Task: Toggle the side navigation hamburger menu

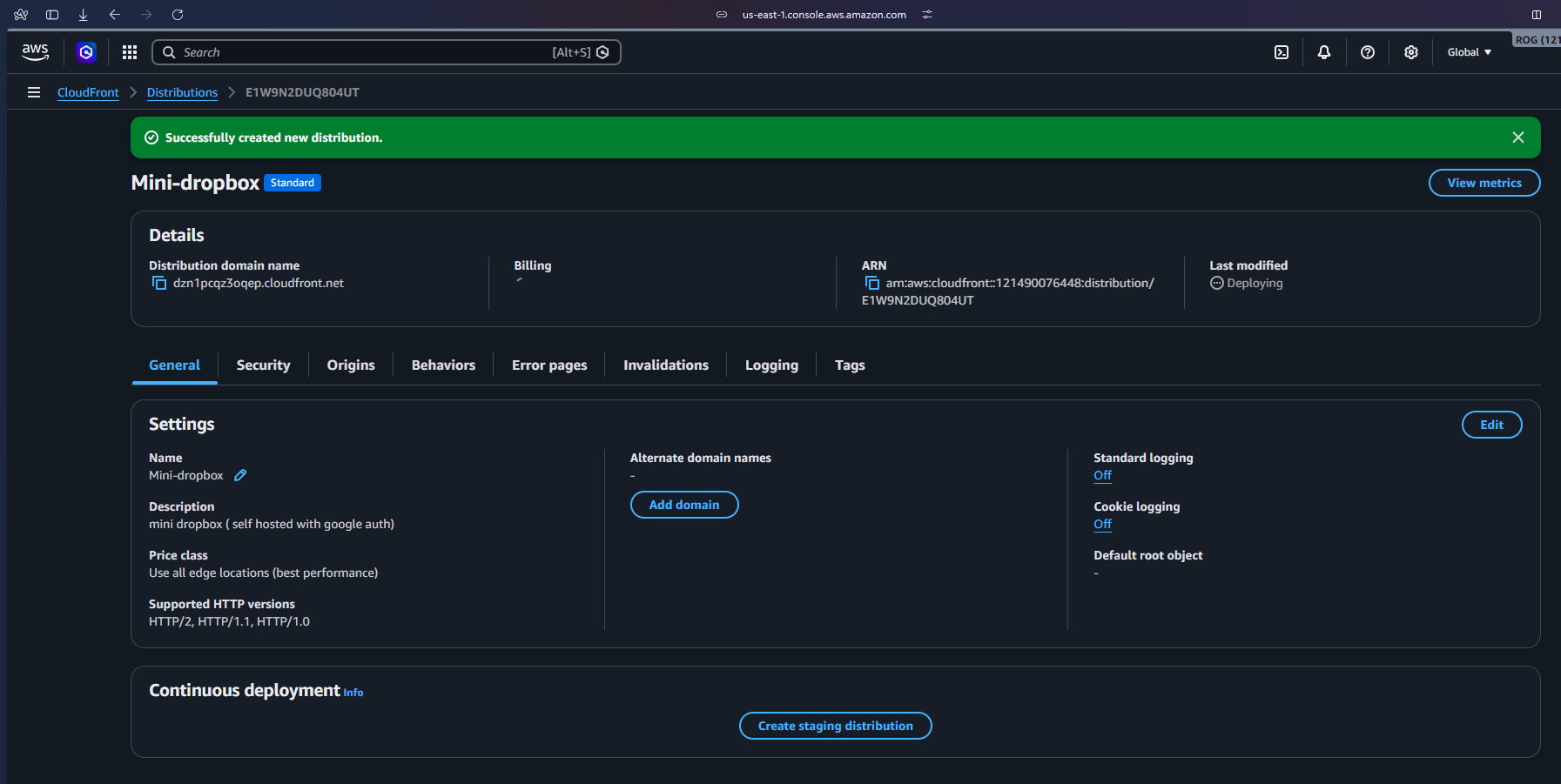Action: pyautogui.click(x=34, y=92)
